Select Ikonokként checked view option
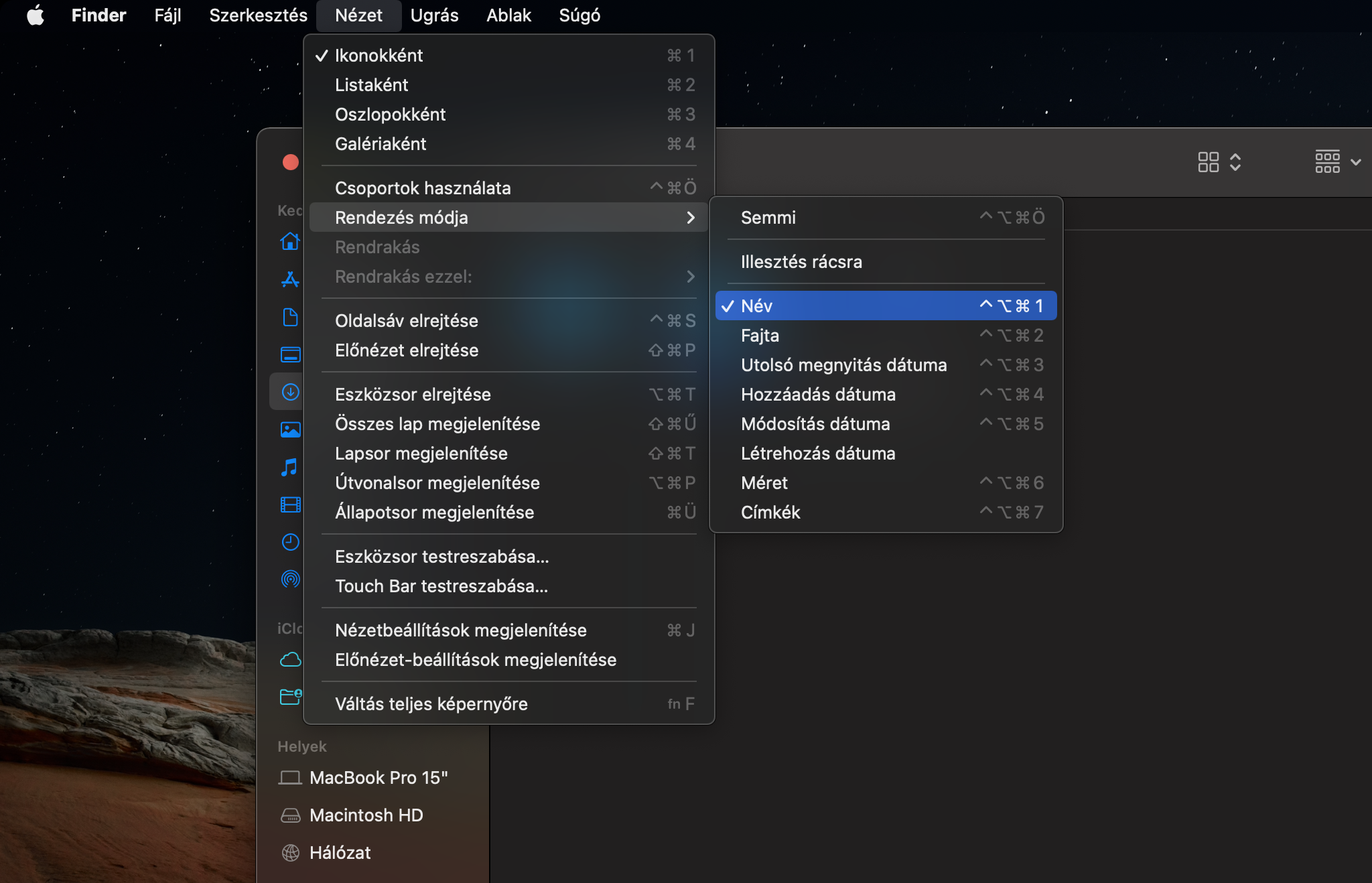The width and height of the screenshot is (1372, 883). (509, 56)
